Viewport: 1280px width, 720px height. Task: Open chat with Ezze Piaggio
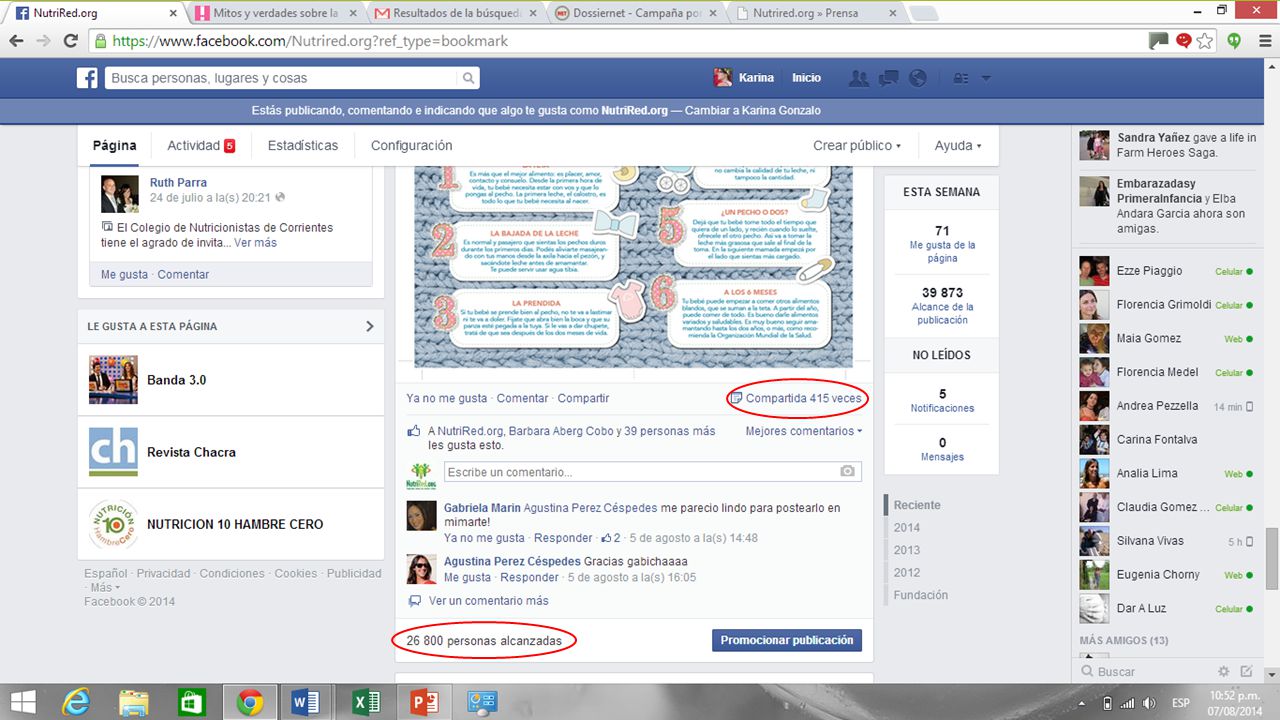point(1167,271)
